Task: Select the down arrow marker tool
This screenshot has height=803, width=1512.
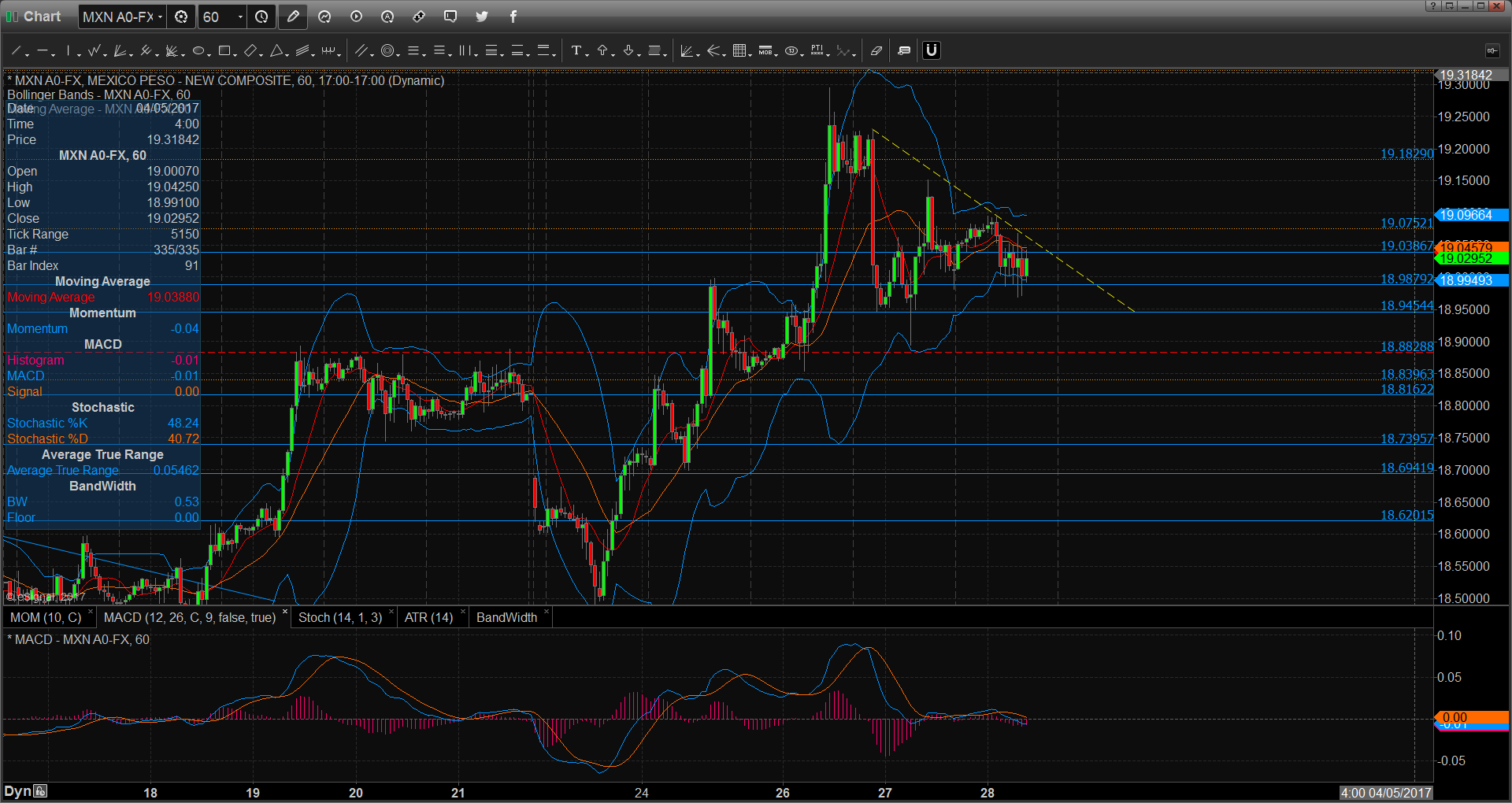Action: (628, 51)
